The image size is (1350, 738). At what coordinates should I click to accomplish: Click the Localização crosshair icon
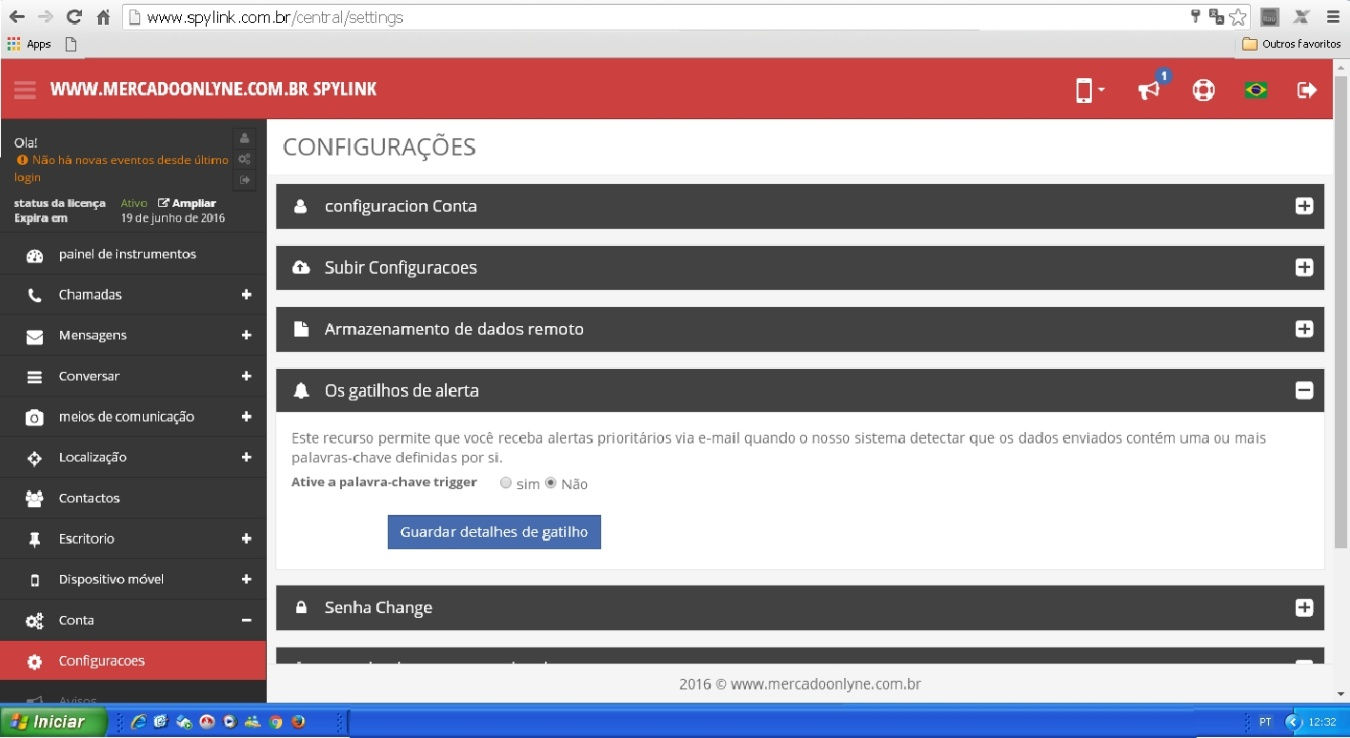pos(35,458)
